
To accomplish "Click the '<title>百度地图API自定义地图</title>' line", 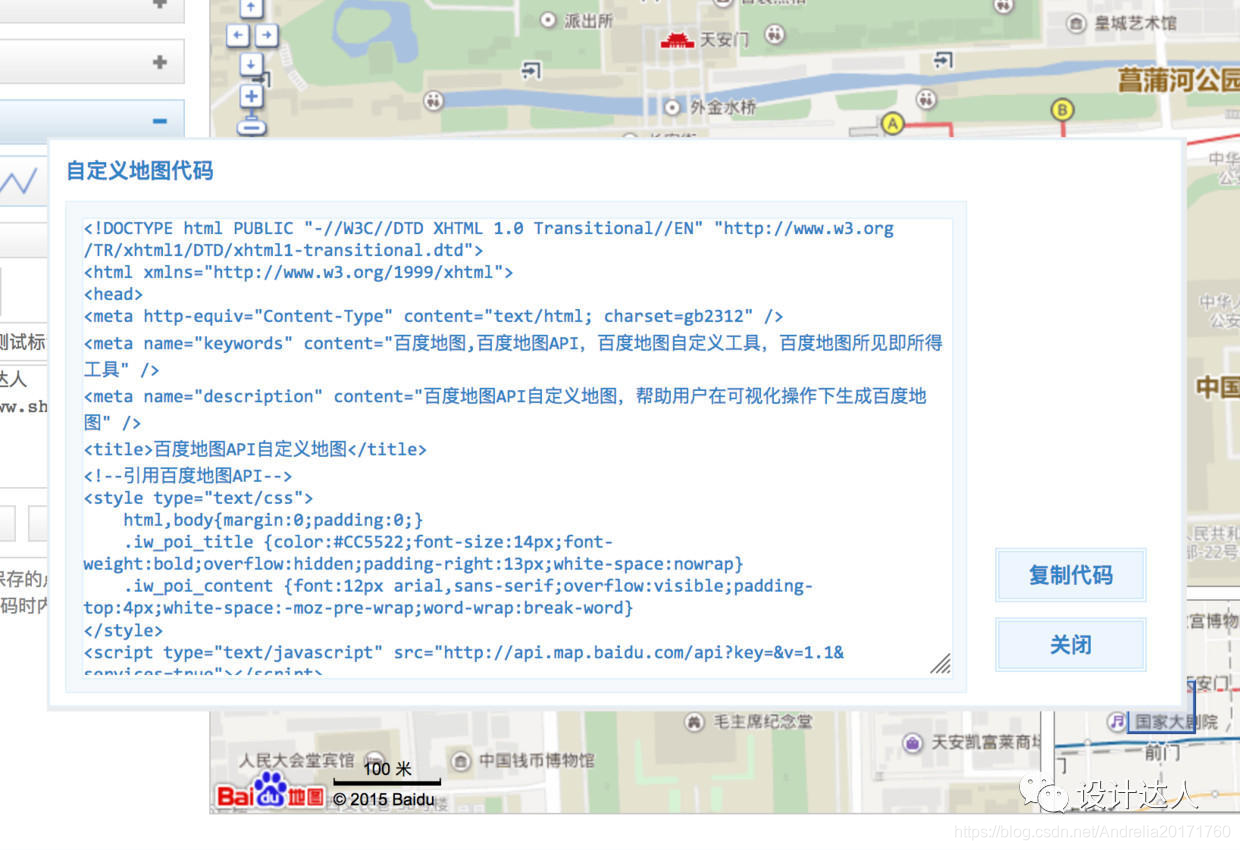I will (x=255, y=449).
